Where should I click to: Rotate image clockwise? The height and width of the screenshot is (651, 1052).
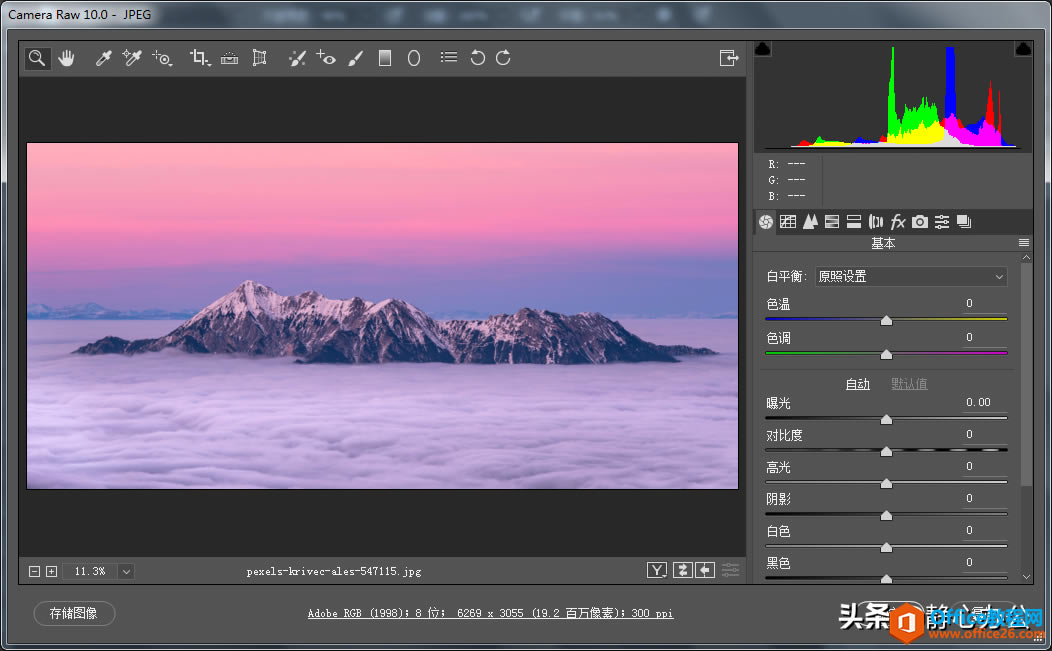503,58
